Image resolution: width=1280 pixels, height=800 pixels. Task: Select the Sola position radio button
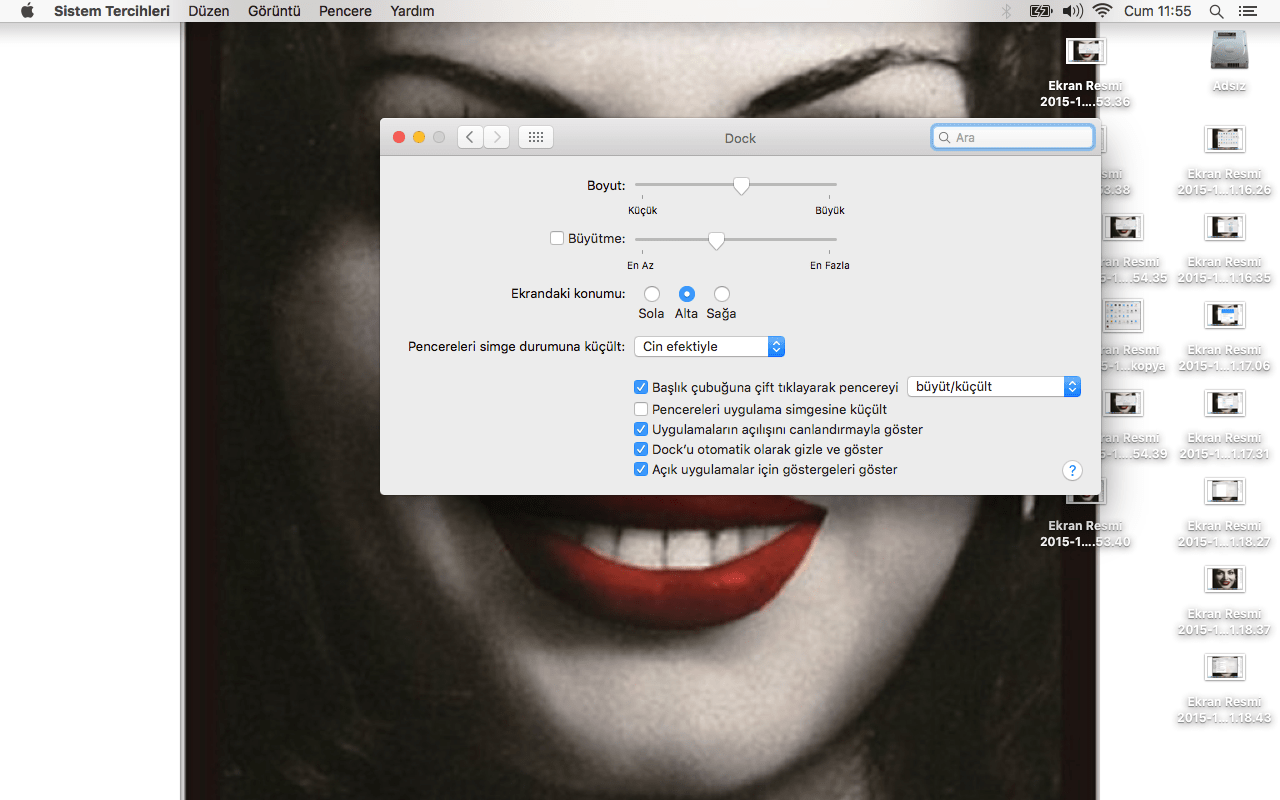[x=651, y=294]
